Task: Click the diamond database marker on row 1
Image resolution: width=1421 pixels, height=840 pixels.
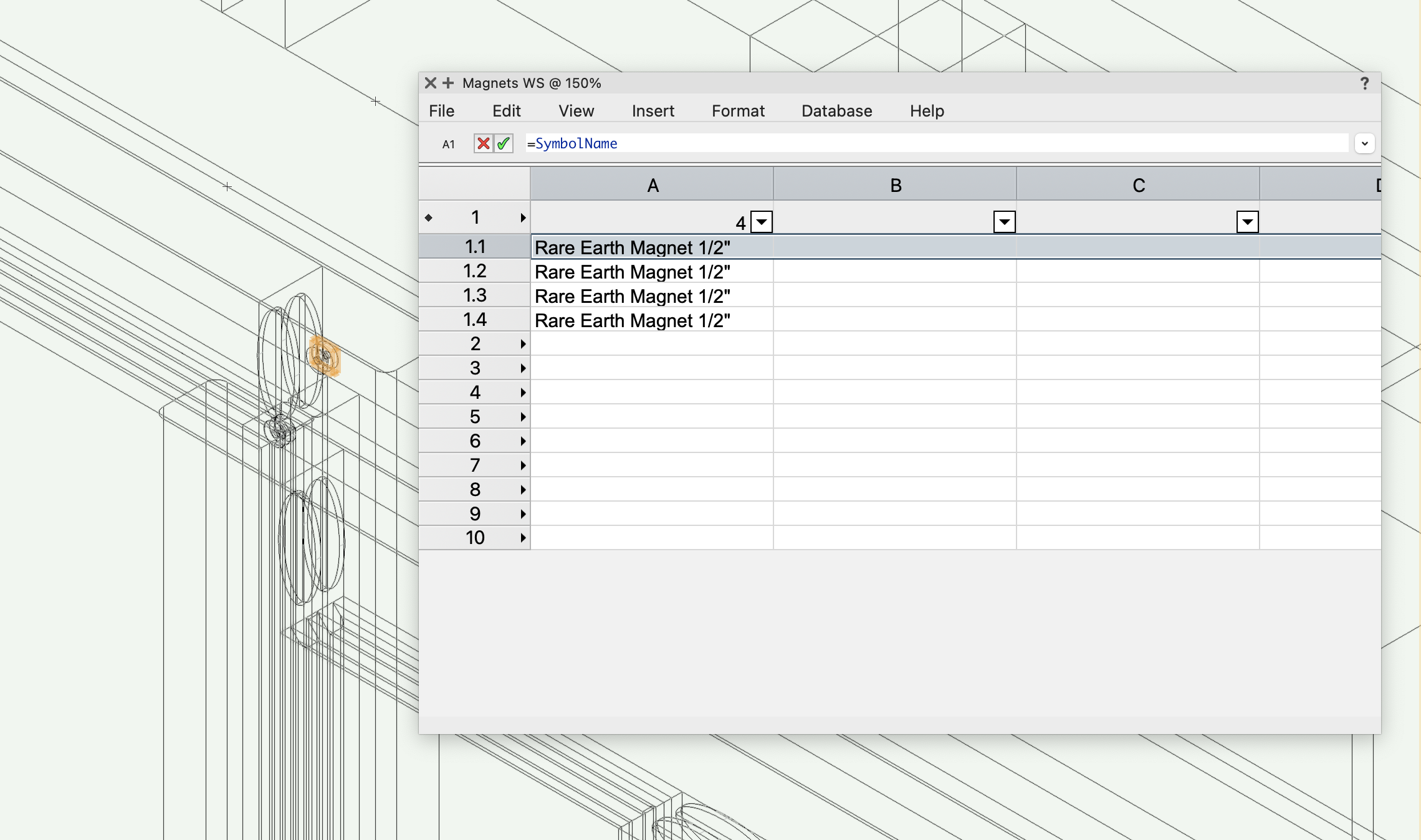Action: [429, 217]
